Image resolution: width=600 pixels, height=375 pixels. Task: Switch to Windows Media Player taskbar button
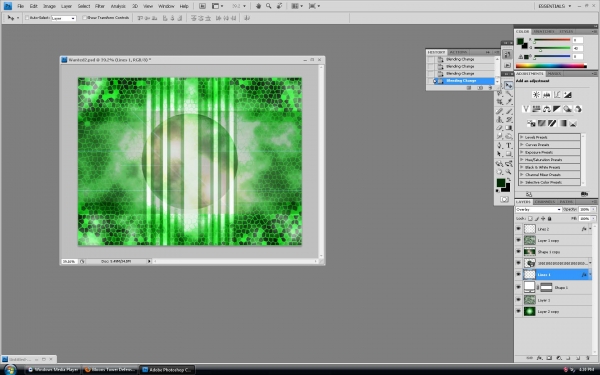tap(53, 370)
